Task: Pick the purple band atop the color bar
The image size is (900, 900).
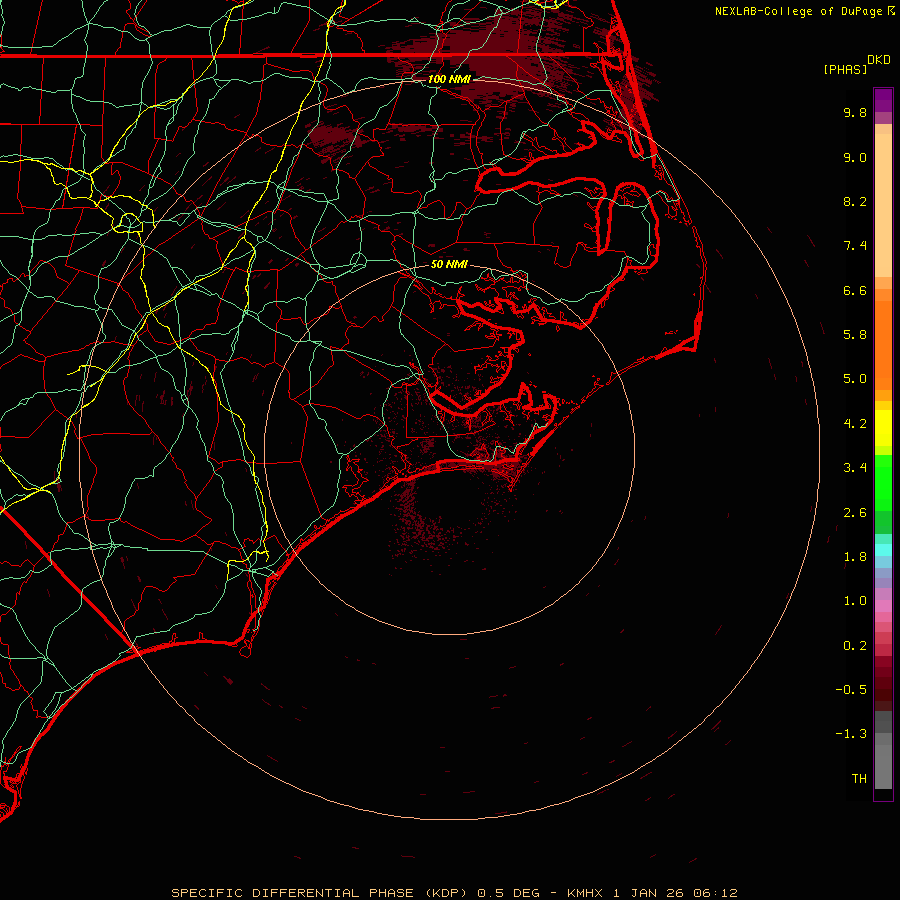Action: tap(883, 100)
